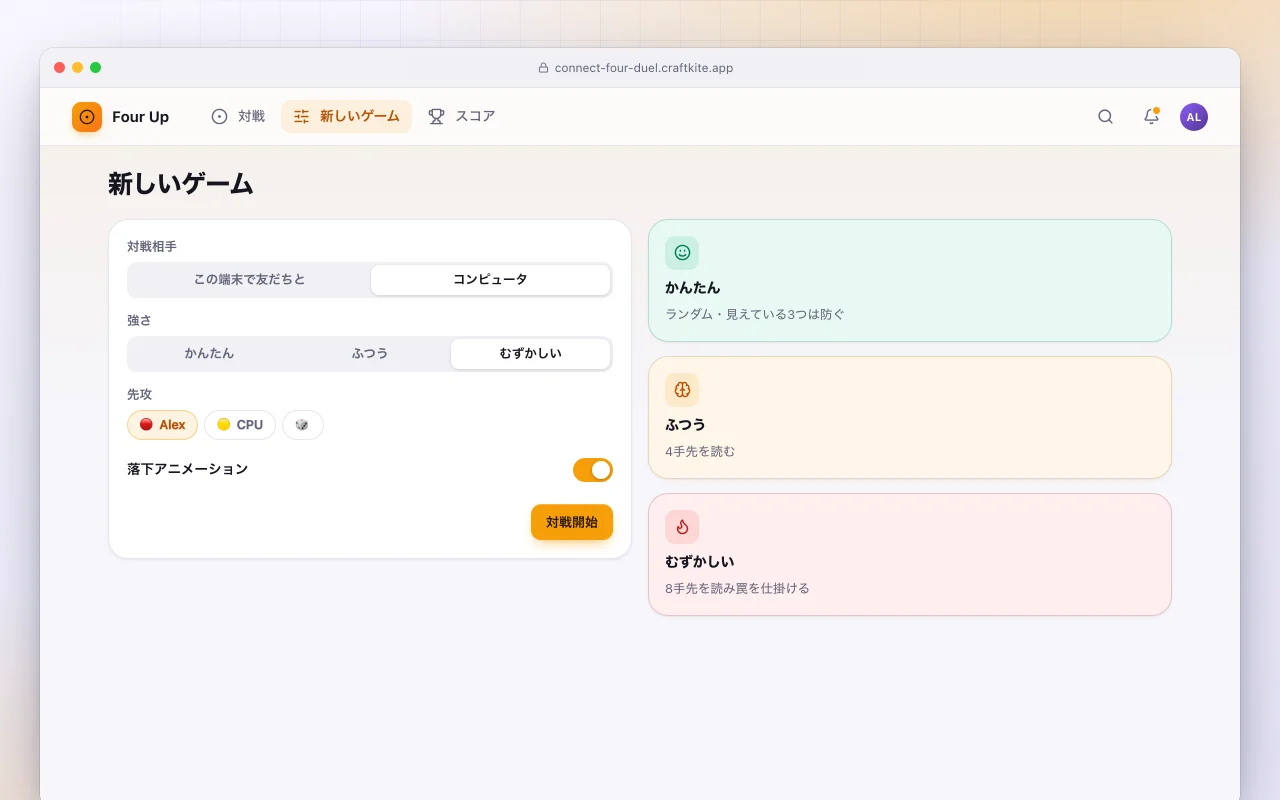Click the Four Up logo icon
The width and height of the screenshot is (1280, 800).
coord(87,117)
